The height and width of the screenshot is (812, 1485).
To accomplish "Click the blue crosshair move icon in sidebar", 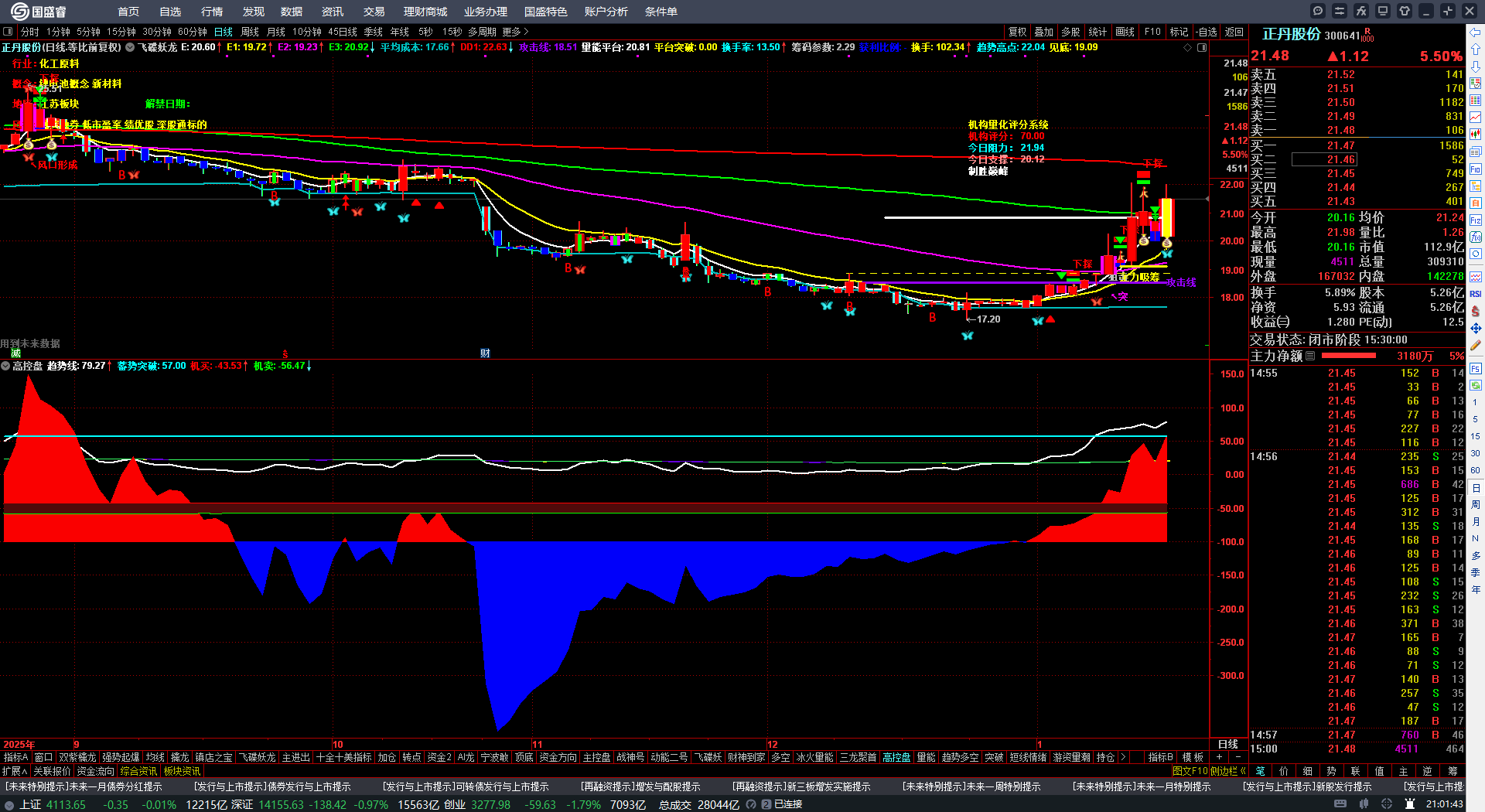I will tap(1476, 329).
